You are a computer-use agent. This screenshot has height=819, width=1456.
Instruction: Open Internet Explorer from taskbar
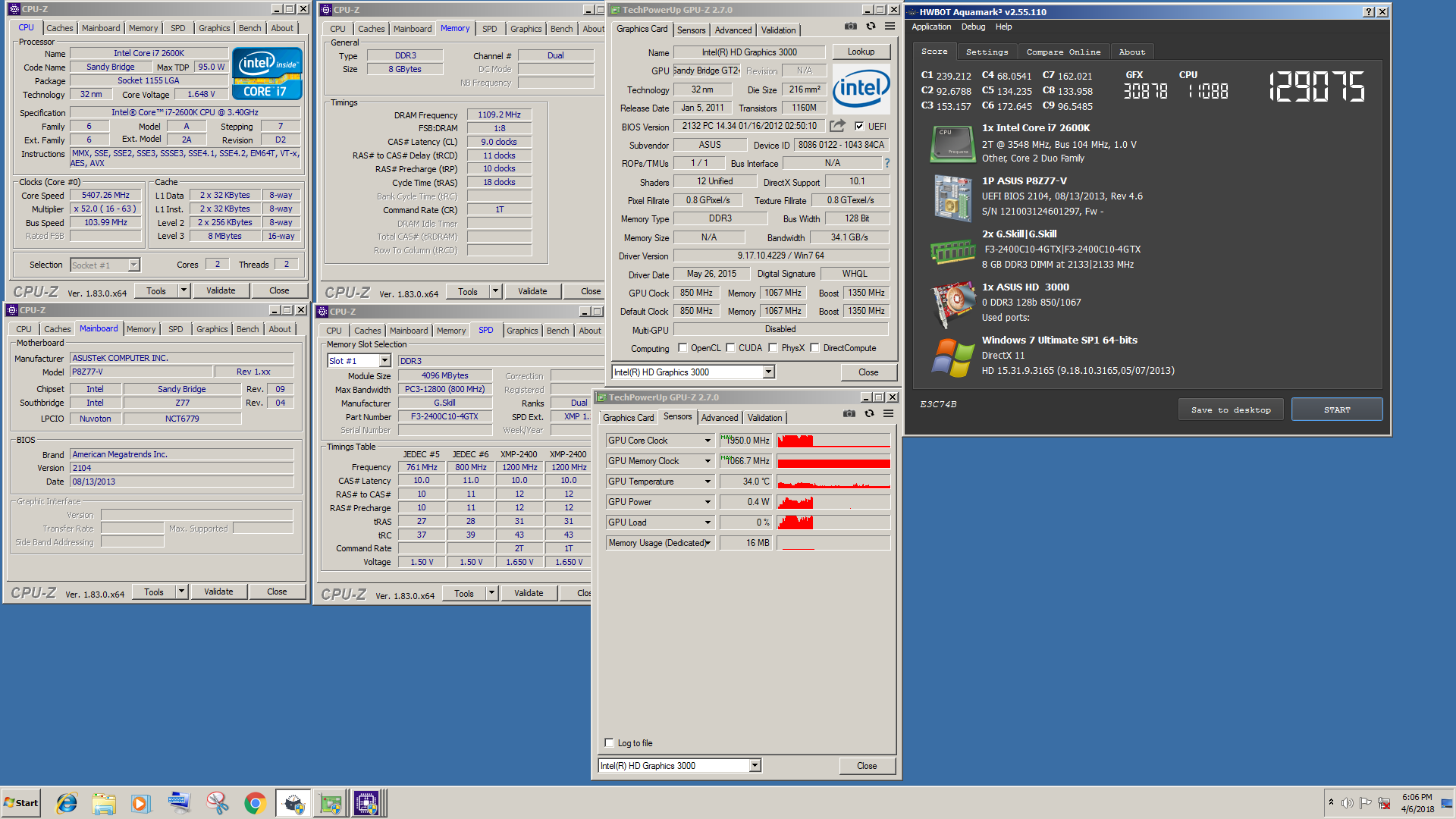coord(67,803)
